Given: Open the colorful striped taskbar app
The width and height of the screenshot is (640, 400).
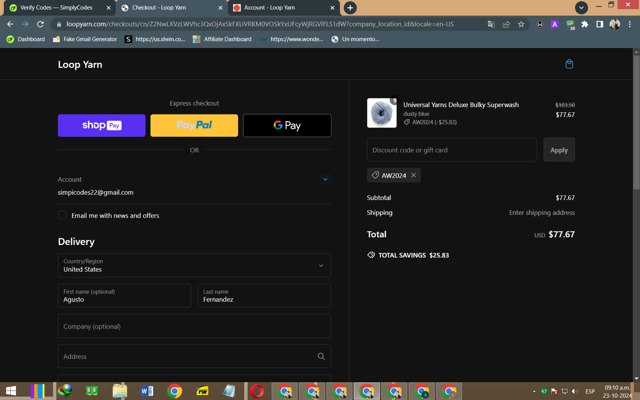Looking at the screenshot, I should 37,391.
